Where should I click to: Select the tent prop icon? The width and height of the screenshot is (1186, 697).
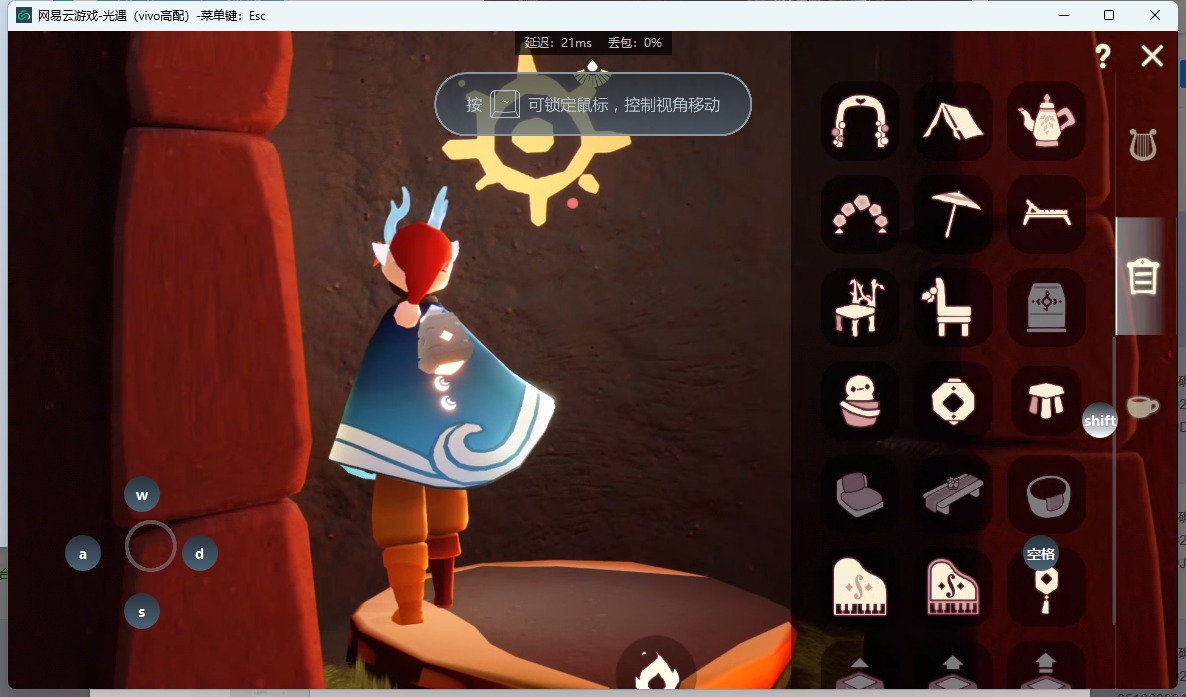pyautogui.click(x=953, y=120)
